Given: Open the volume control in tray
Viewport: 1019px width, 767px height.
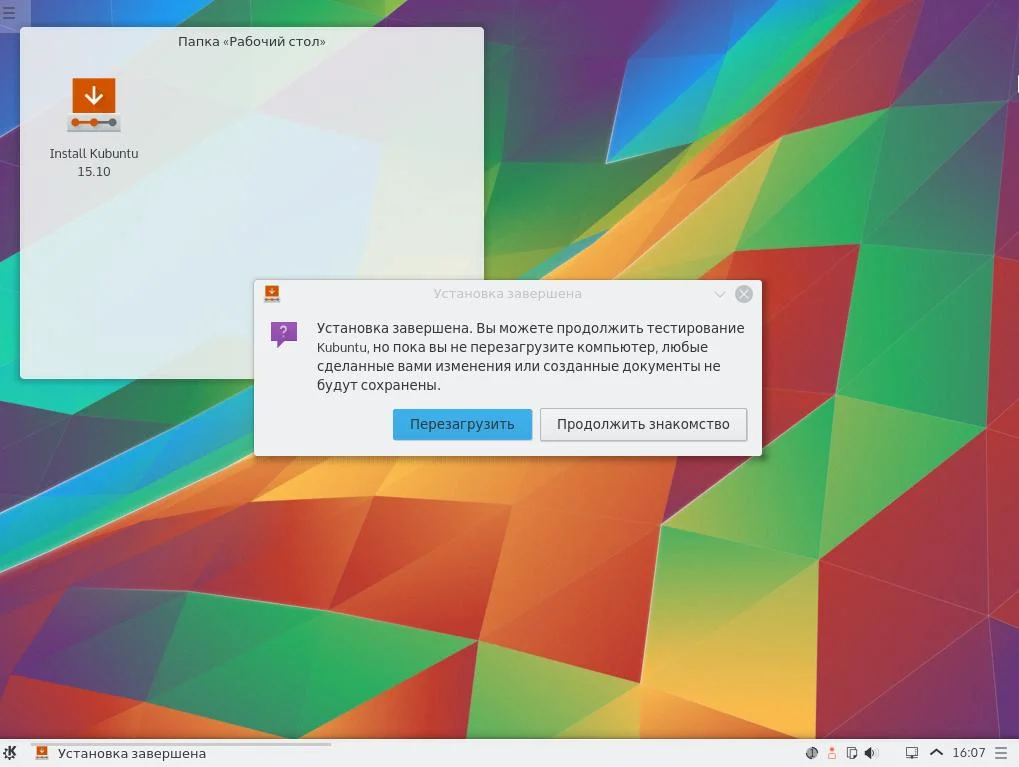Looking at the screenshot, I should coord(871,753).
